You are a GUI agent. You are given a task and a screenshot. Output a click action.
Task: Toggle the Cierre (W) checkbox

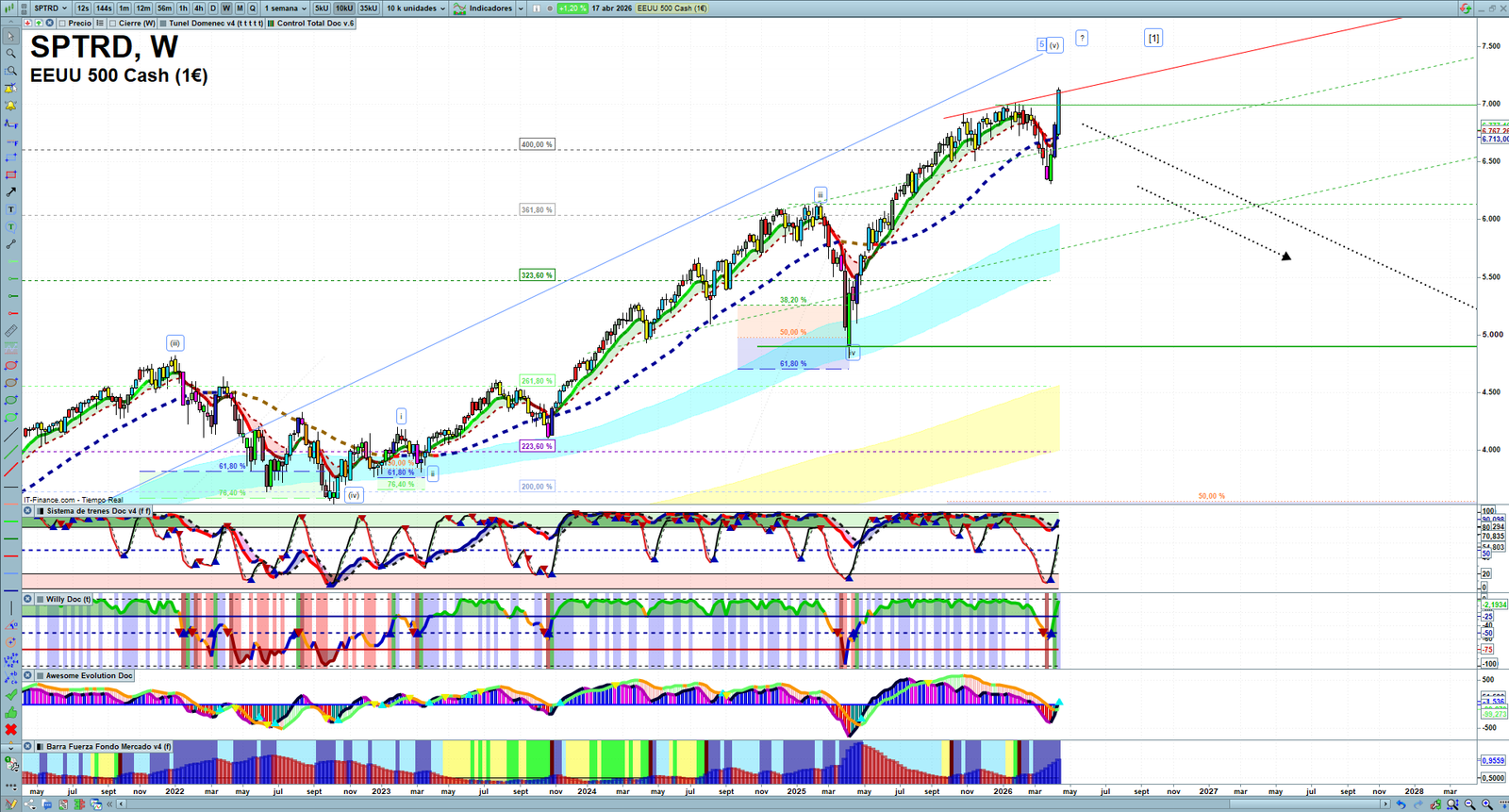pos(113,24)
